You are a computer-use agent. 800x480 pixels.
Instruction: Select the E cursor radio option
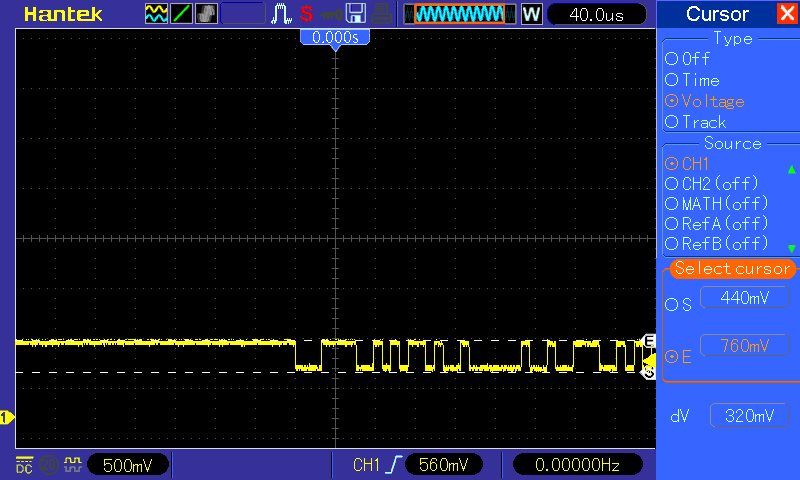coord(678,357)
